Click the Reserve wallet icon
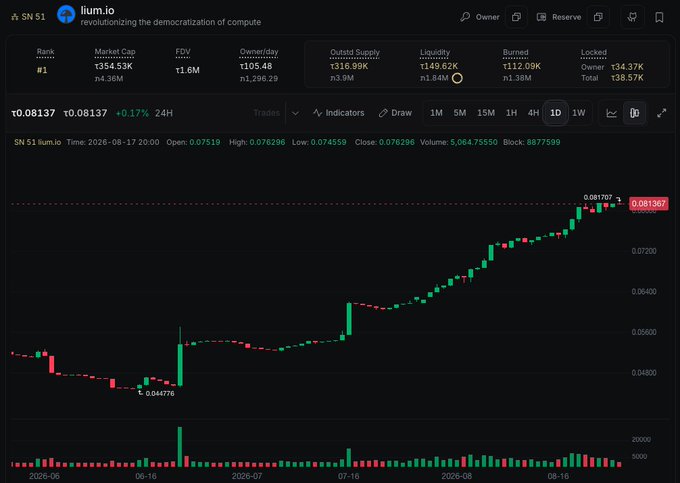Viewport: 680px width, 483px height. [x=541, y=17]
